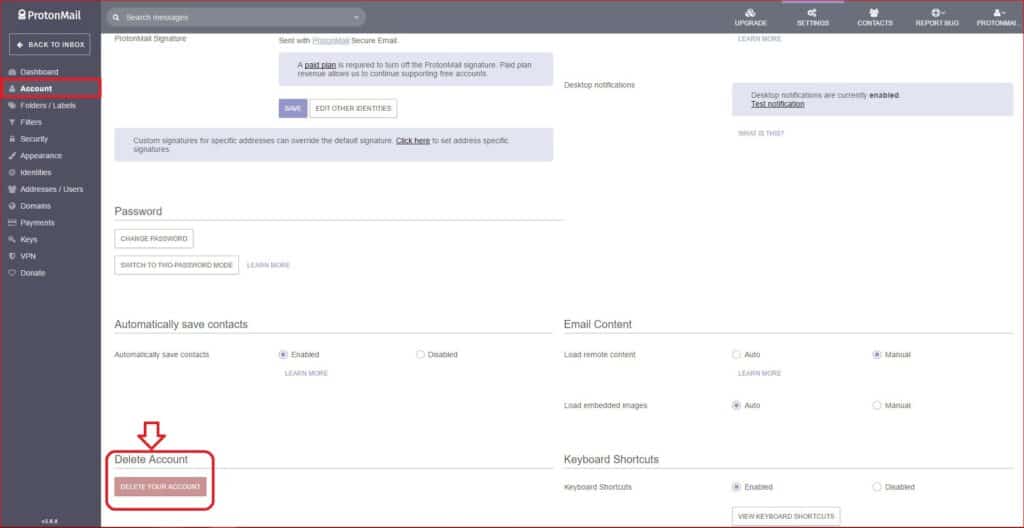1024x528 pixels.
Task: Open Folders / Labels in sidebar
Action: (50, 105)
